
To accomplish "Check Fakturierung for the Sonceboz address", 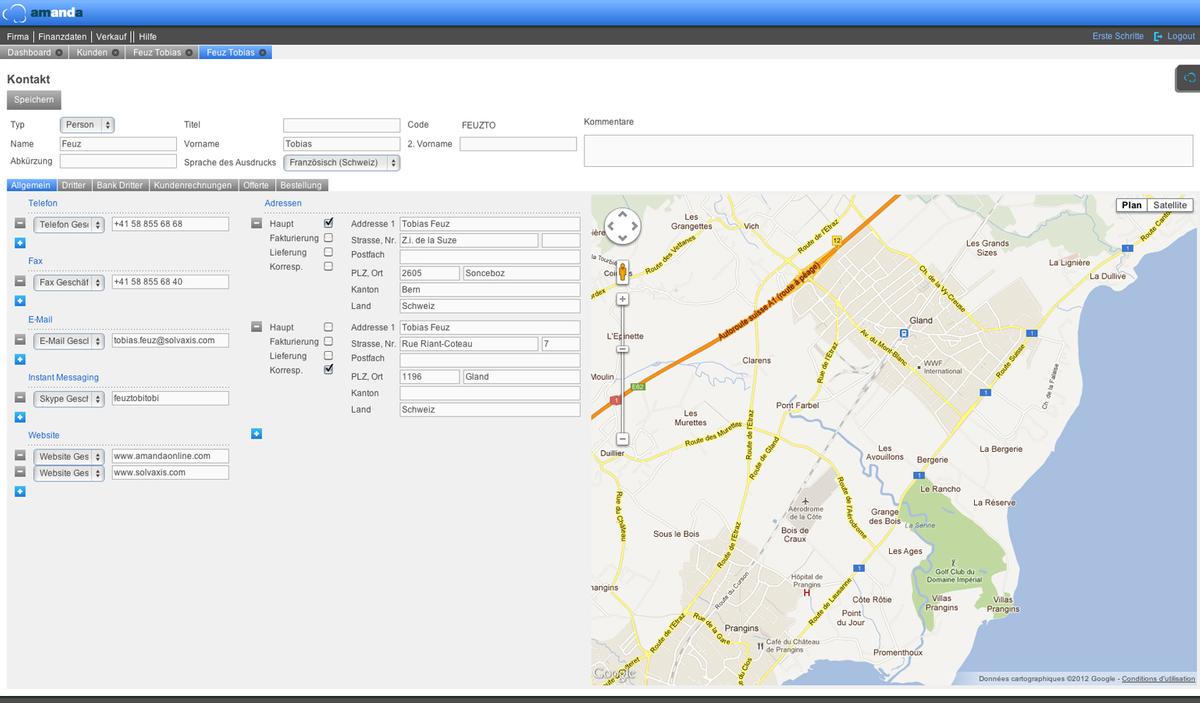I will pos(328,238).
